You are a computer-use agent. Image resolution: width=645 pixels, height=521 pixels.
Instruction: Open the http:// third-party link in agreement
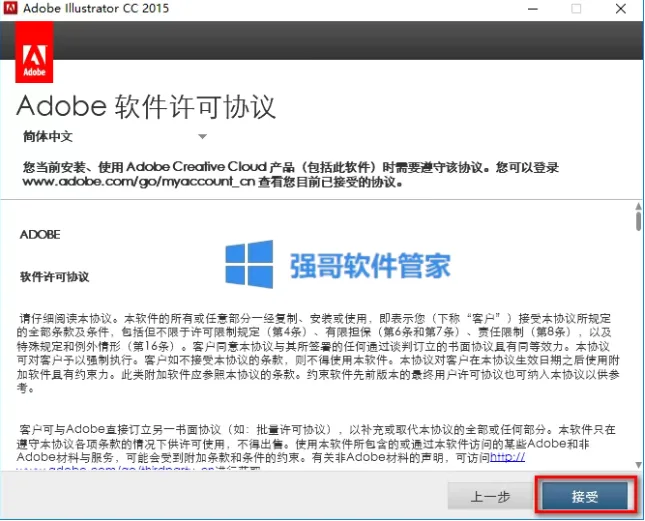507,457
